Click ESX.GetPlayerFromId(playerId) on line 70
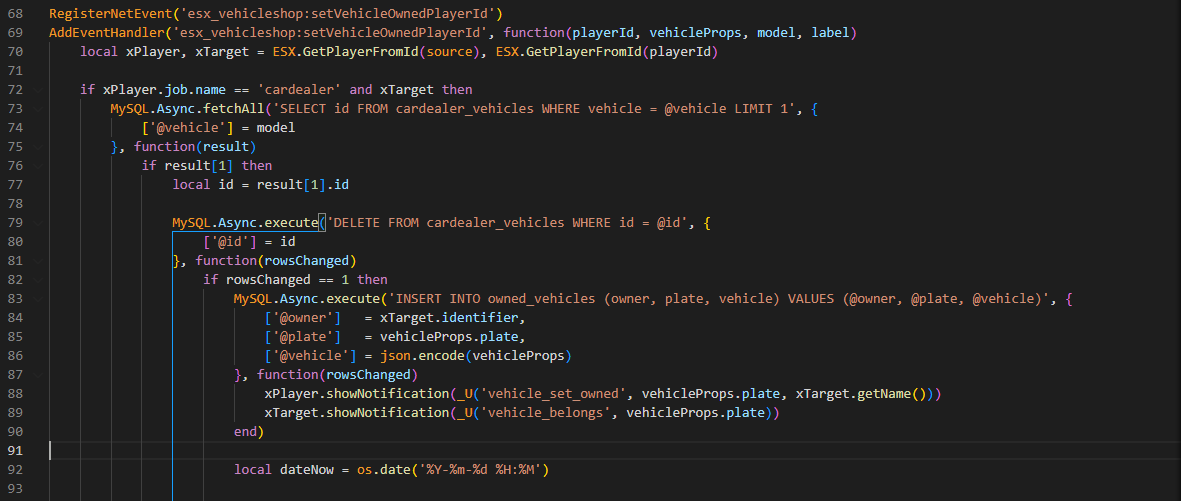Screen dimensions: 1181x501 point(607,52)
